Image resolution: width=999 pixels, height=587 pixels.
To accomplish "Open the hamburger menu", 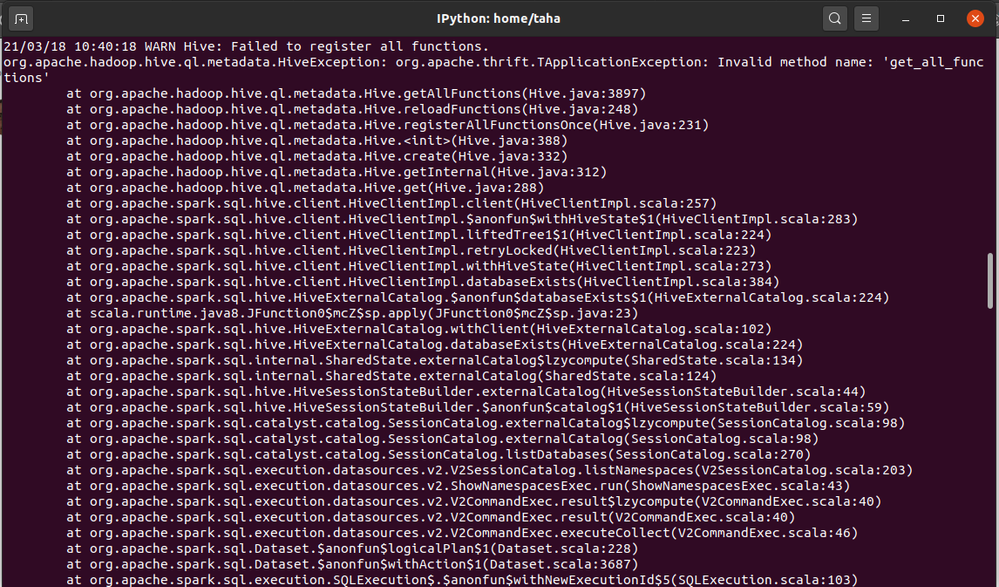I will click(x=866, y=18).
